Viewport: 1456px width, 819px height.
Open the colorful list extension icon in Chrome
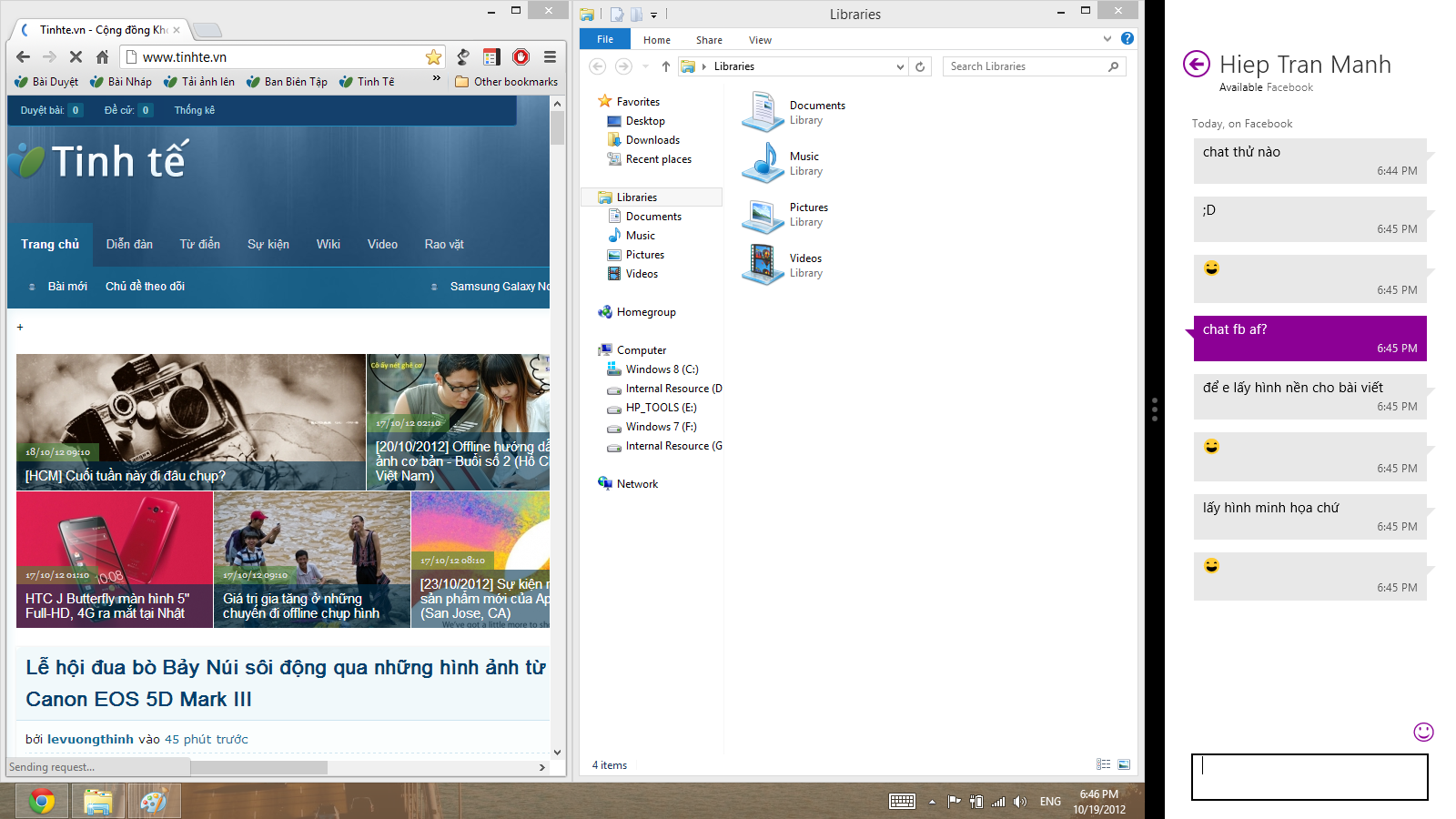(x=491, y=56)
